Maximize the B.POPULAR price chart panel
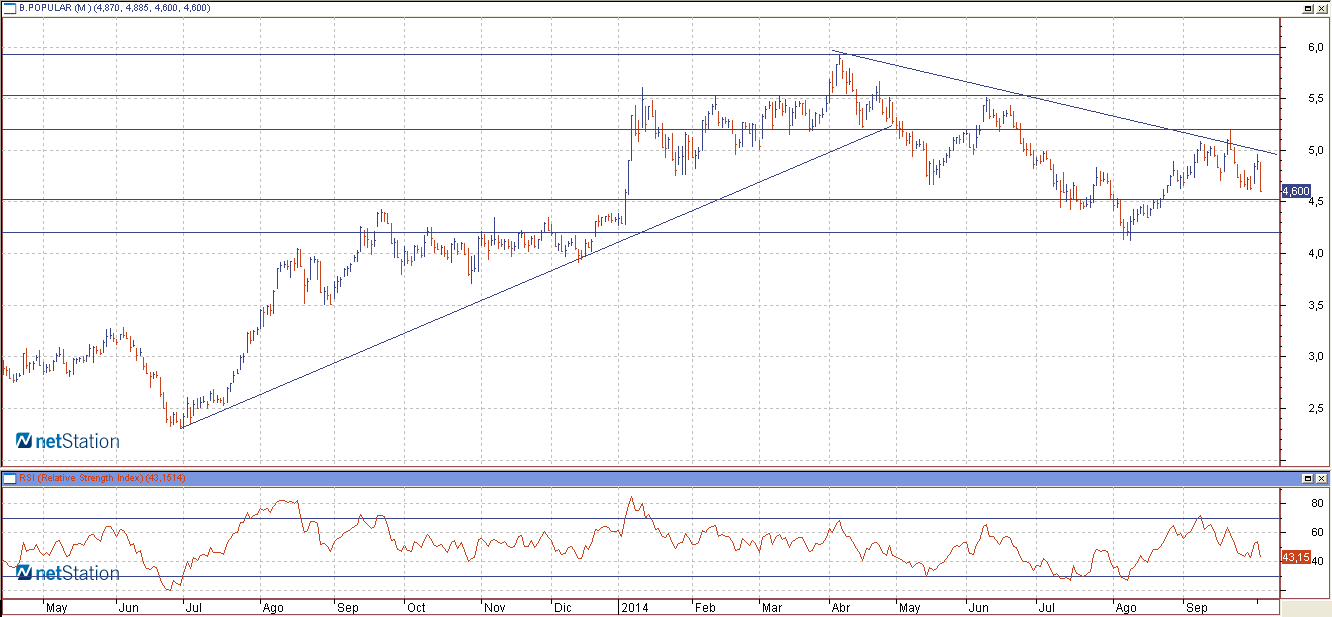The width and height of the screenshot is (1332, 617). click(x=1307, y=8)
